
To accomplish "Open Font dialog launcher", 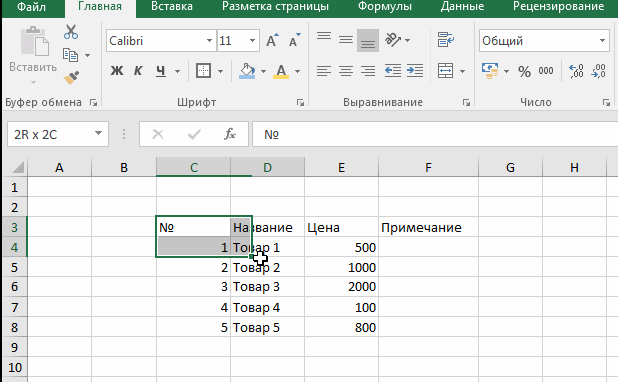I will tap(300, 103).
